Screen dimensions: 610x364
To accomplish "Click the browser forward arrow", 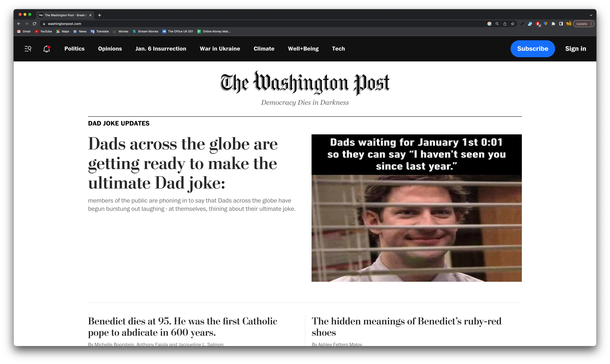I will tap(26, 24).
